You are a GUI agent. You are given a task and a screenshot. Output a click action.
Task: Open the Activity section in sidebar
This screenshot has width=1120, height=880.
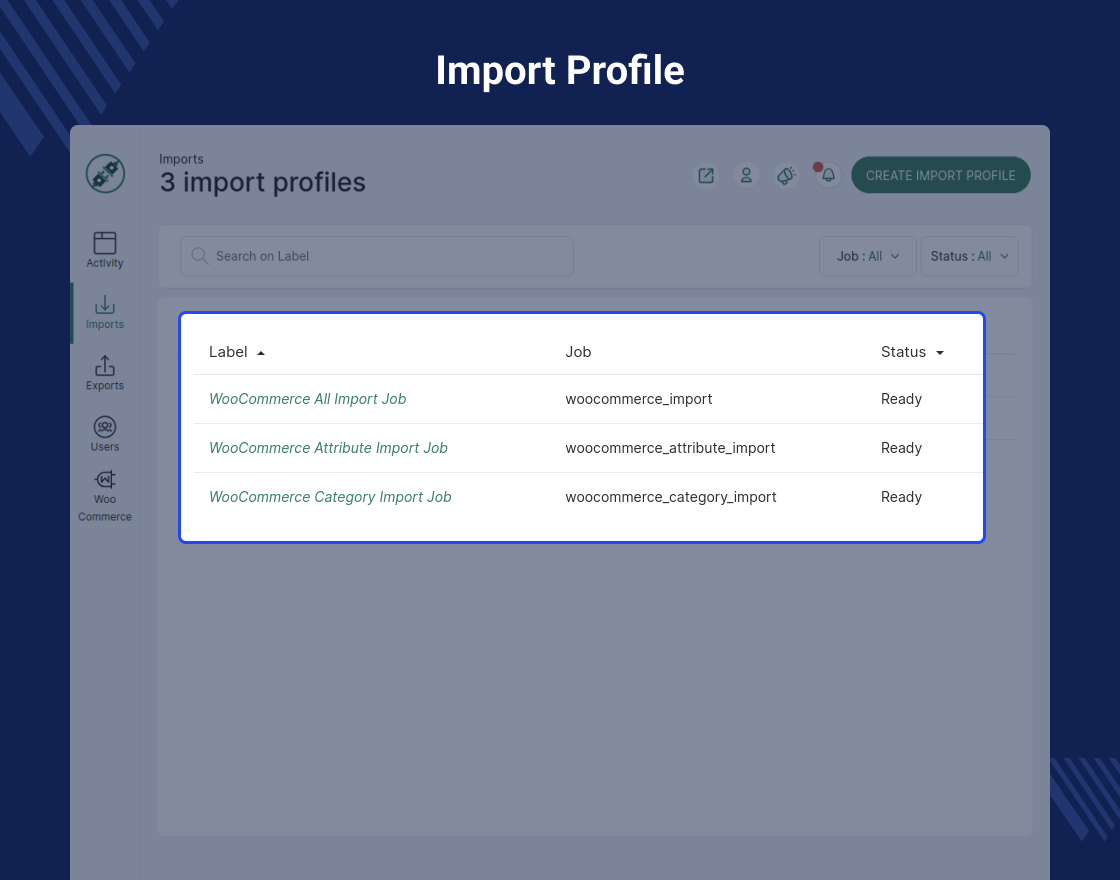point(104,250)
